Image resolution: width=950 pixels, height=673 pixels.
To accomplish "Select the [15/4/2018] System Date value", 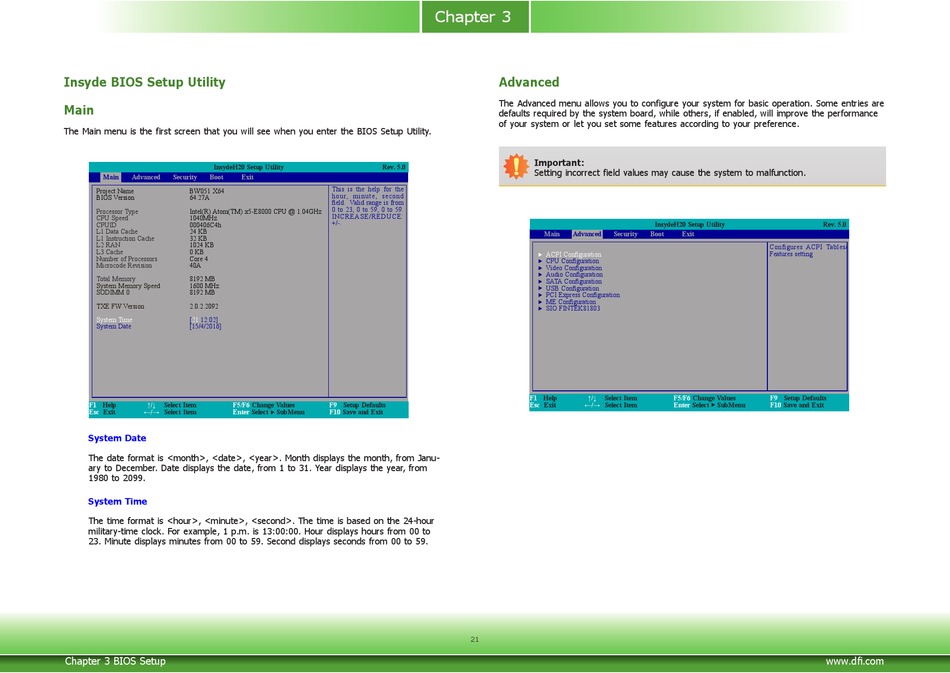I will tap(205, 327).
